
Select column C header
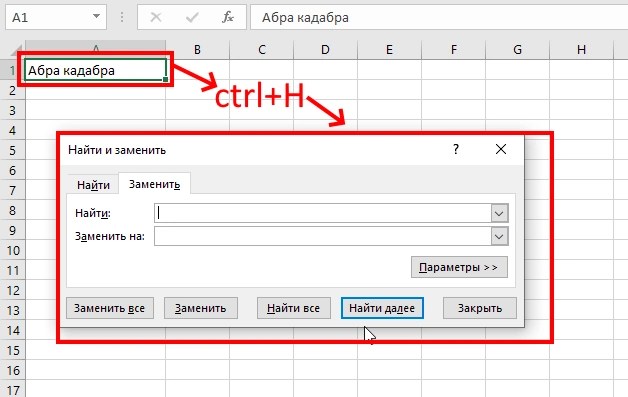262,50
